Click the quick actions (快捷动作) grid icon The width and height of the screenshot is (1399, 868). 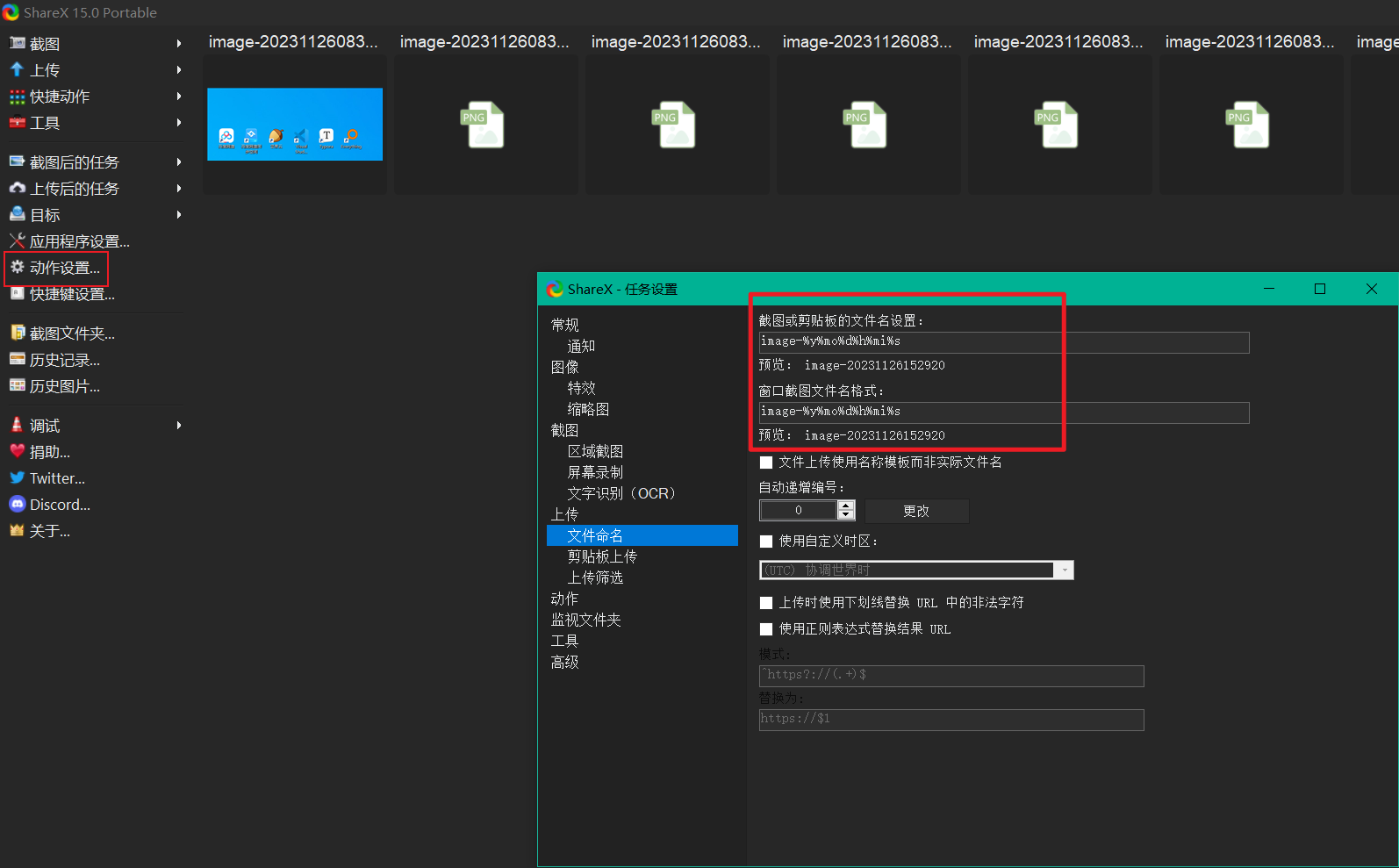point(17,96)
